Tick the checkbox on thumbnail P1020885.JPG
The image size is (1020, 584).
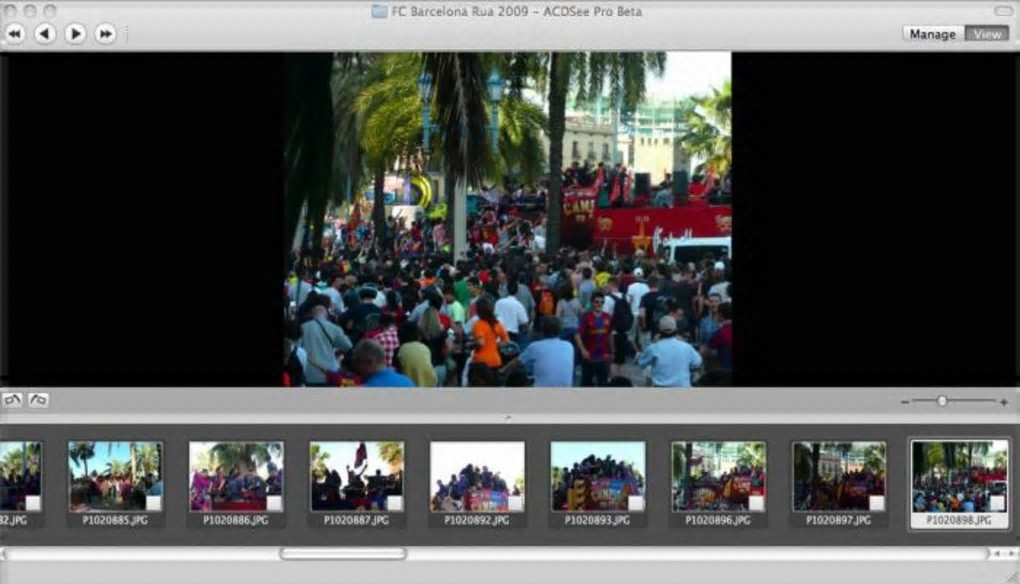154,503
